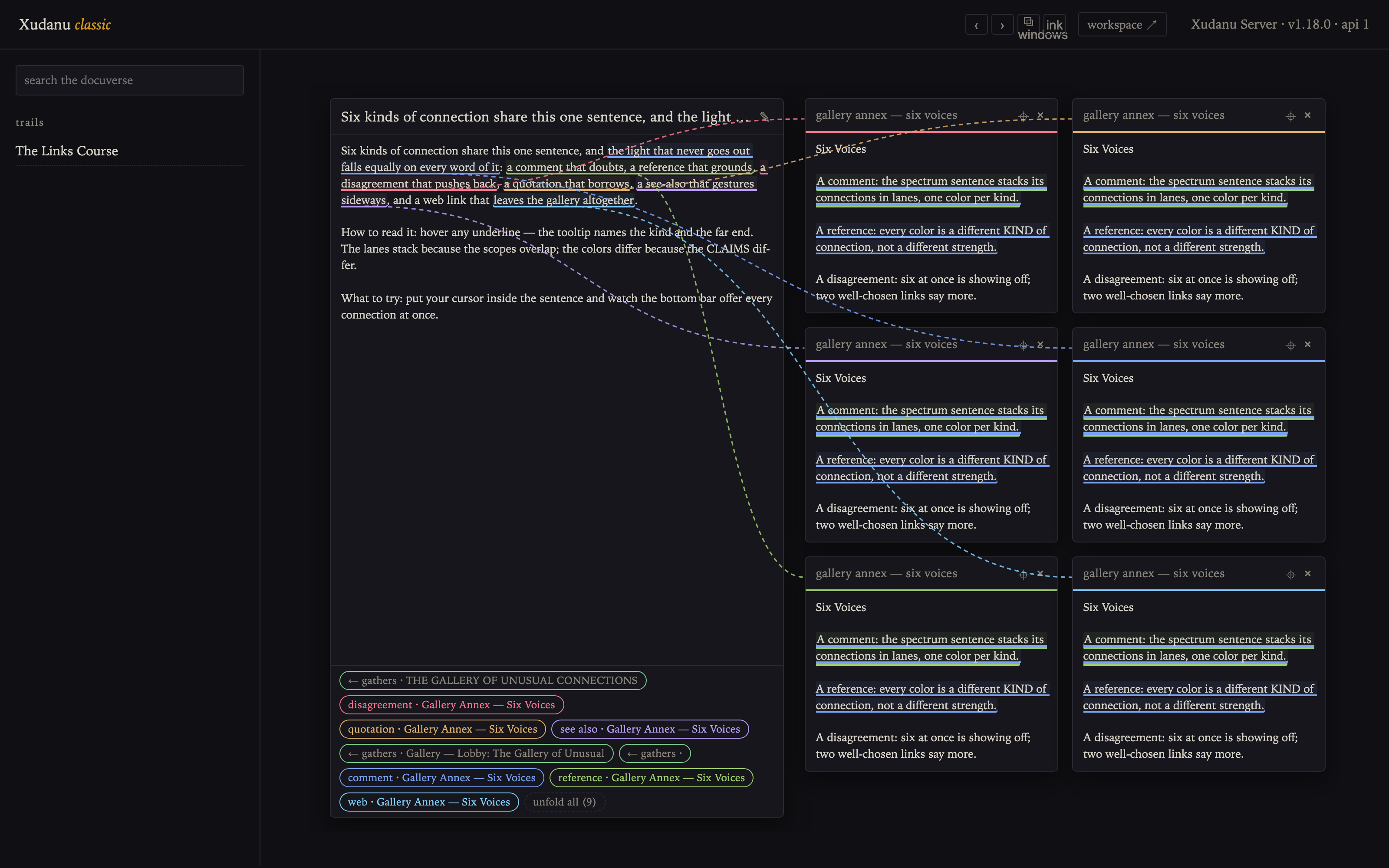This screenshot has height=868, width=1389.
Task: Click the 'leaves the gallery altogether' web link
Action: (x=564, y=200)
